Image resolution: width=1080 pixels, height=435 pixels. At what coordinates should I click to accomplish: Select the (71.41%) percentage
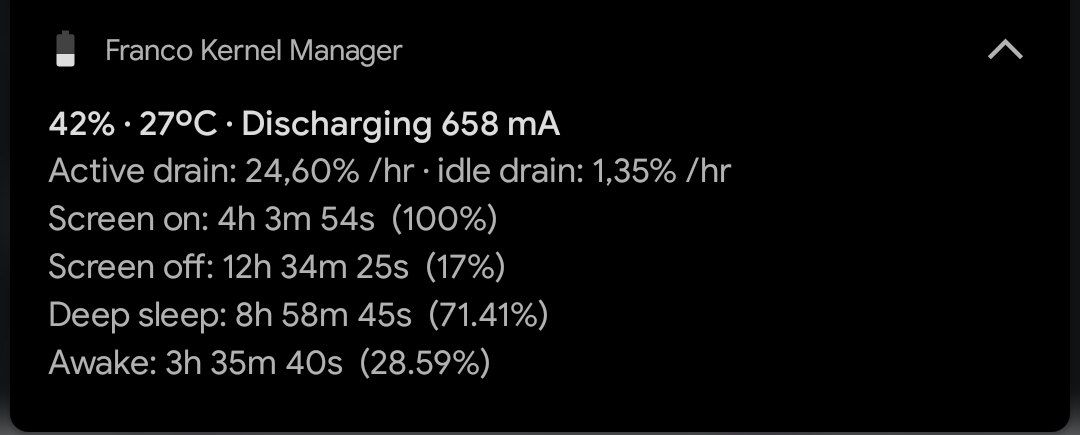tap(488, 315)
